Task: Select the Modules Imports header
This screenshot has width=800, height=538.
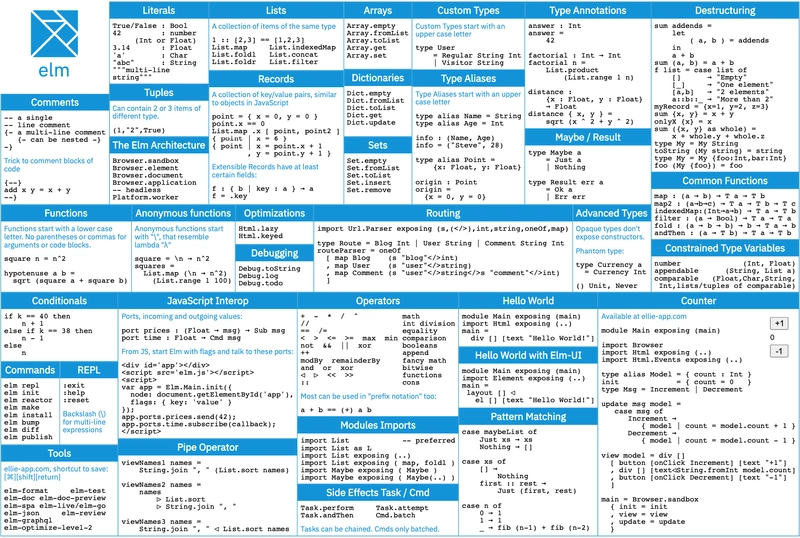Action: 378,425
